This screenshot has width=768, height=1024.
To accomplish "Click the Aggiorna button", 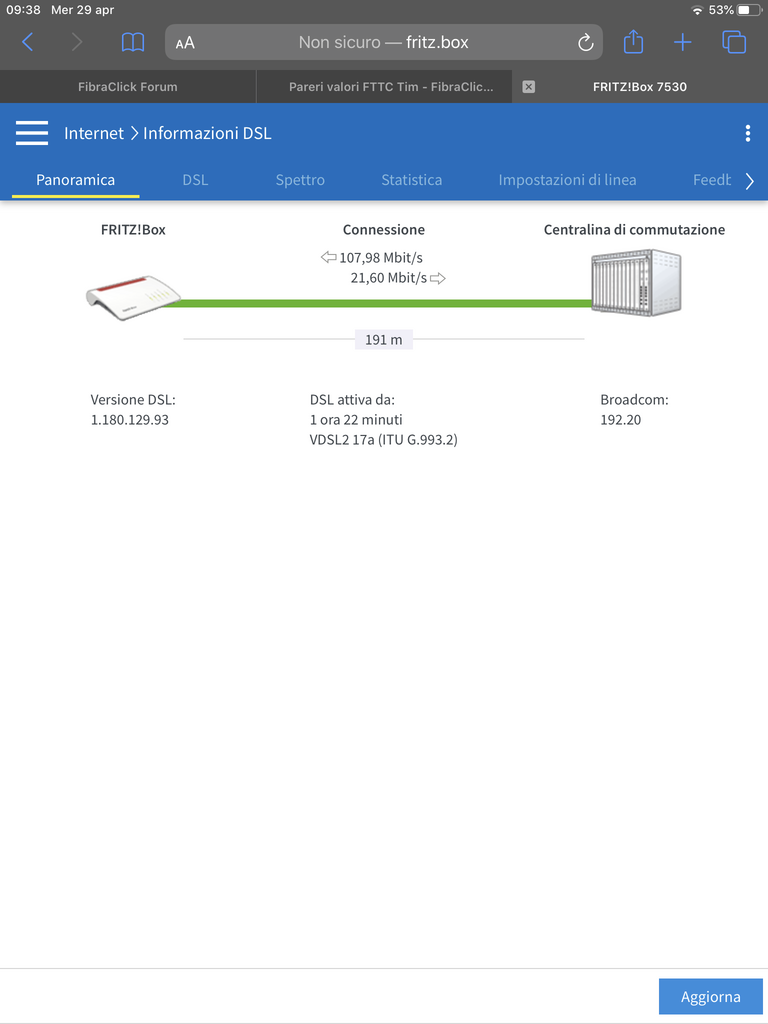I will [x=711, y=997].
